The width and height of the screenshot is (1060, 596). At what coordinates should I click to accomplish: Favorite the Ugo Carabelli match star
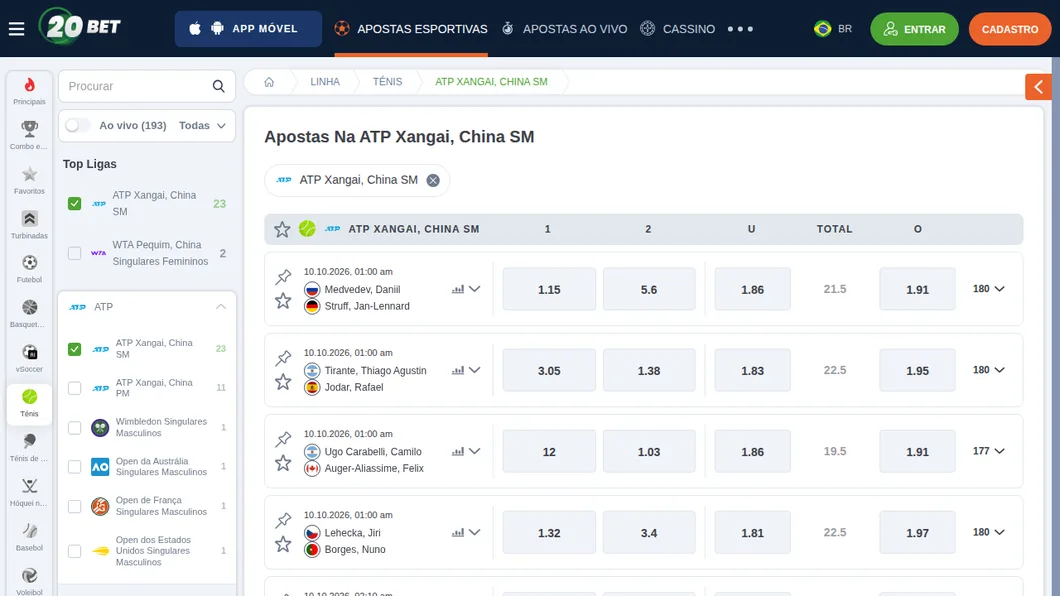(283, 463)
